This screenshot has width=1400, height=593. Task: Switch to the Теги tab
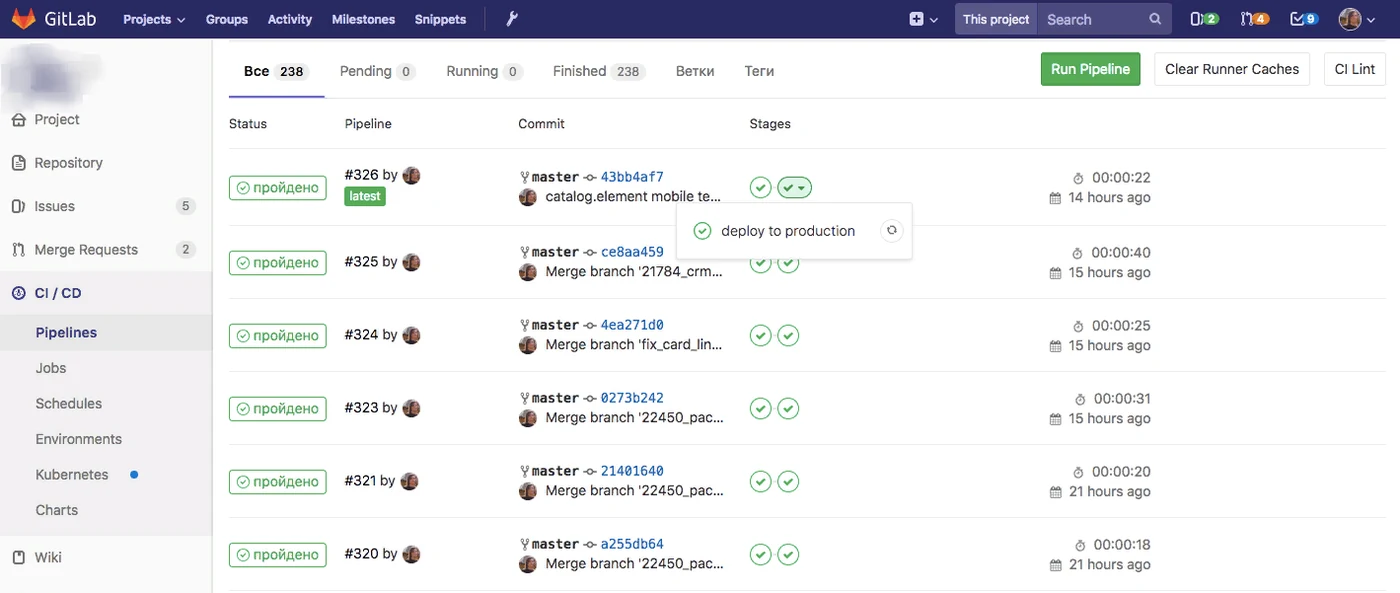pos(760,71)
